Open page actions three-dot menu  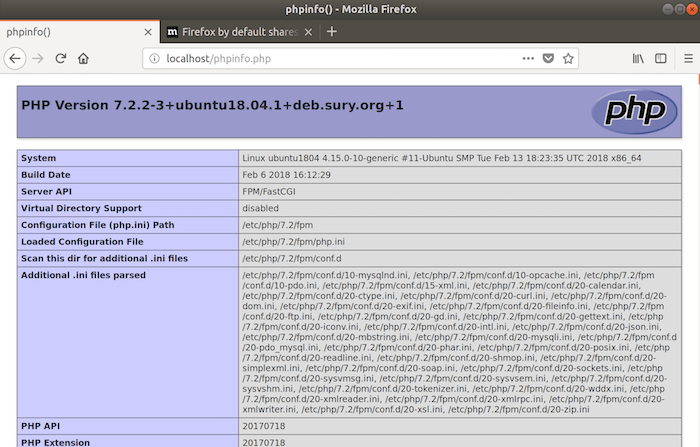pyautogui.click(x=528, y=58)
